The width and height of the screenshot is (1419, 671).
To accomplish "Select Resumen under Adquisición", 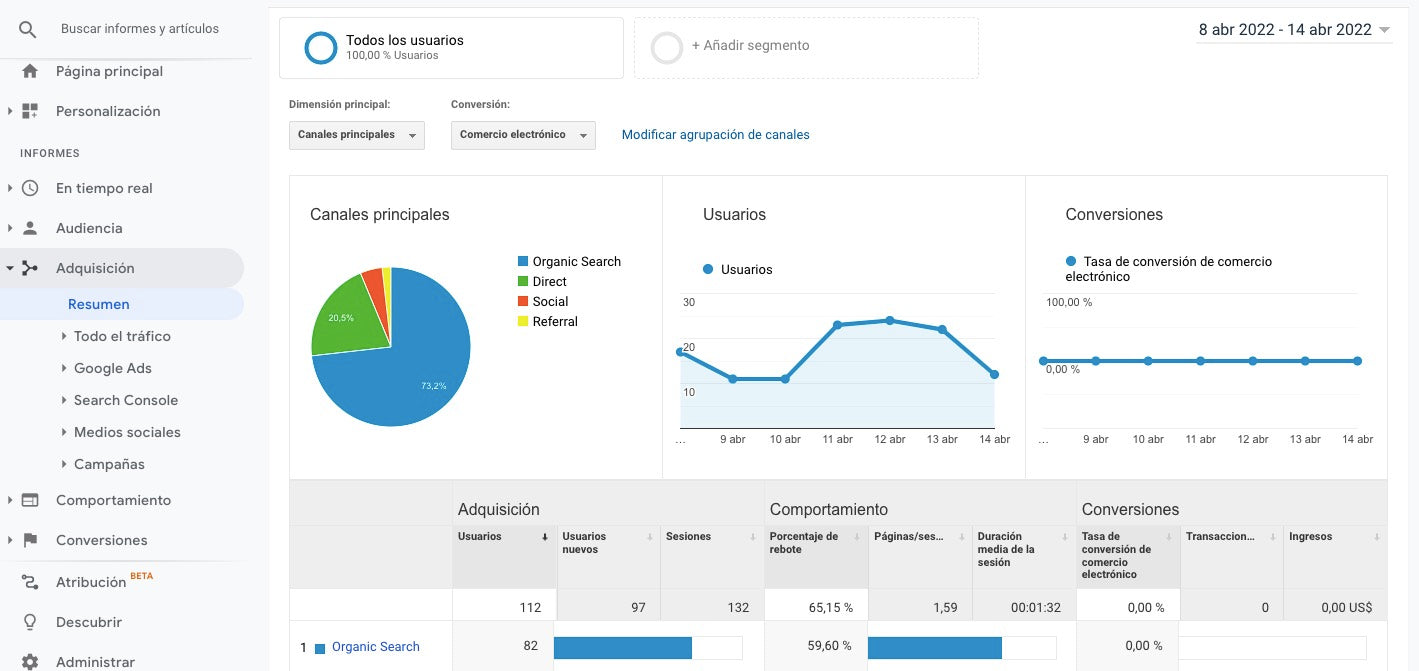I will (99, 304).
